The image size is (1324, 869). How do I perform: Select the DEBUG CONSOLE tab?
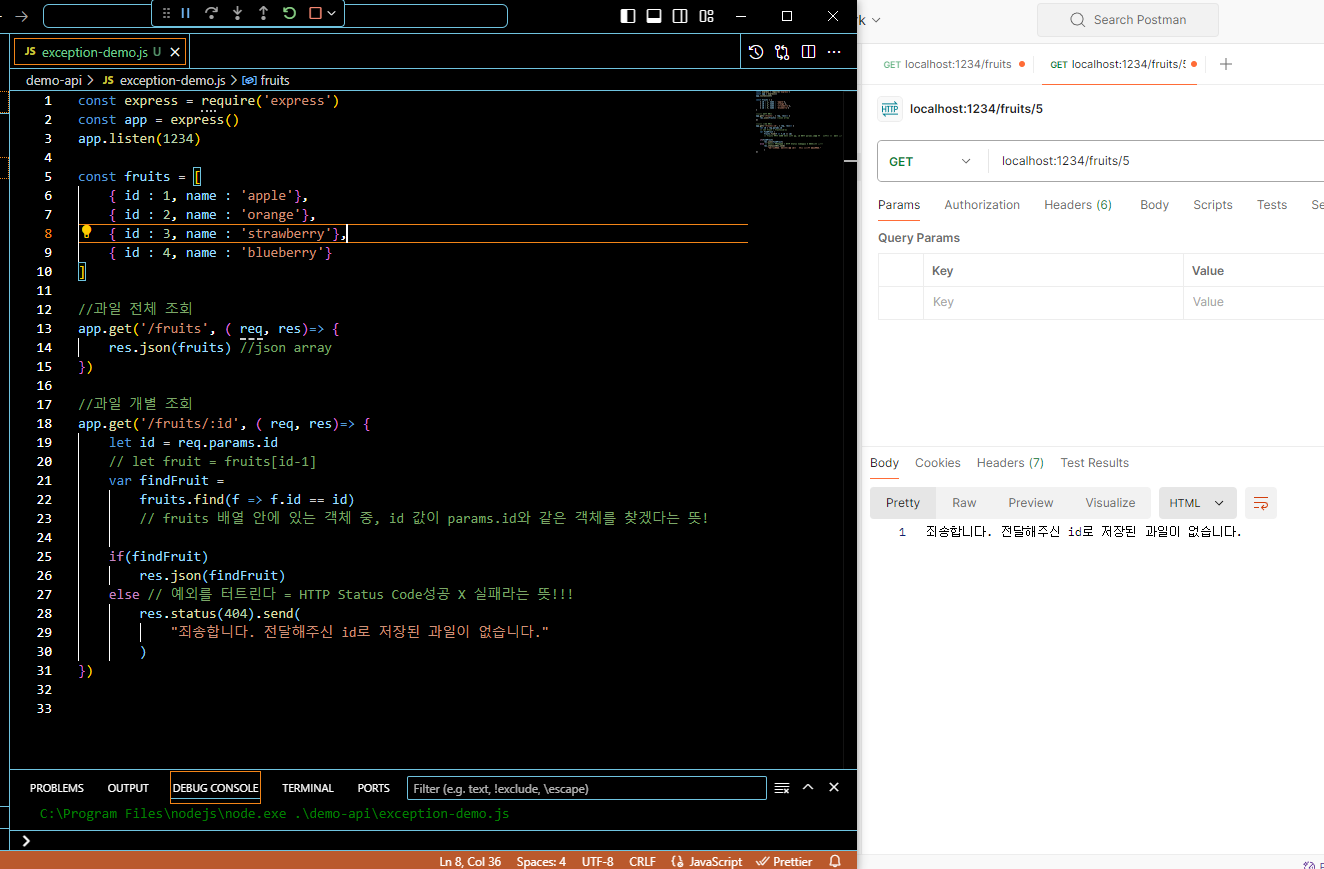coord(215,788)
